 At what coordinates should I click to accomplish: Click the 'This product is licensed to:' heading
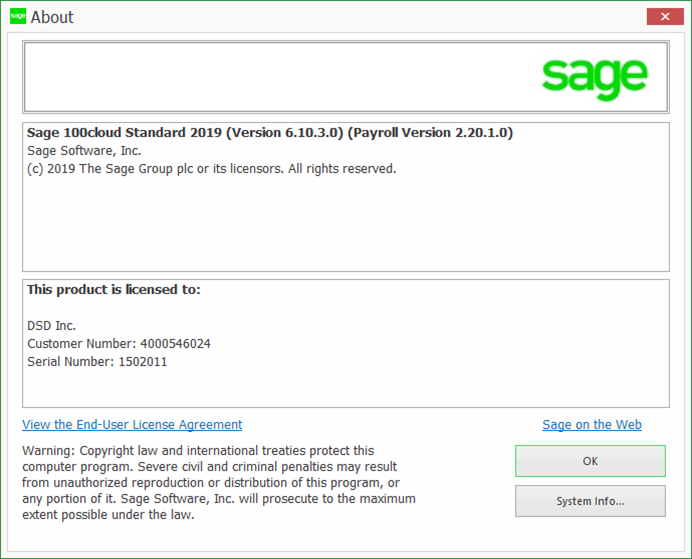[x=114, y=290]
